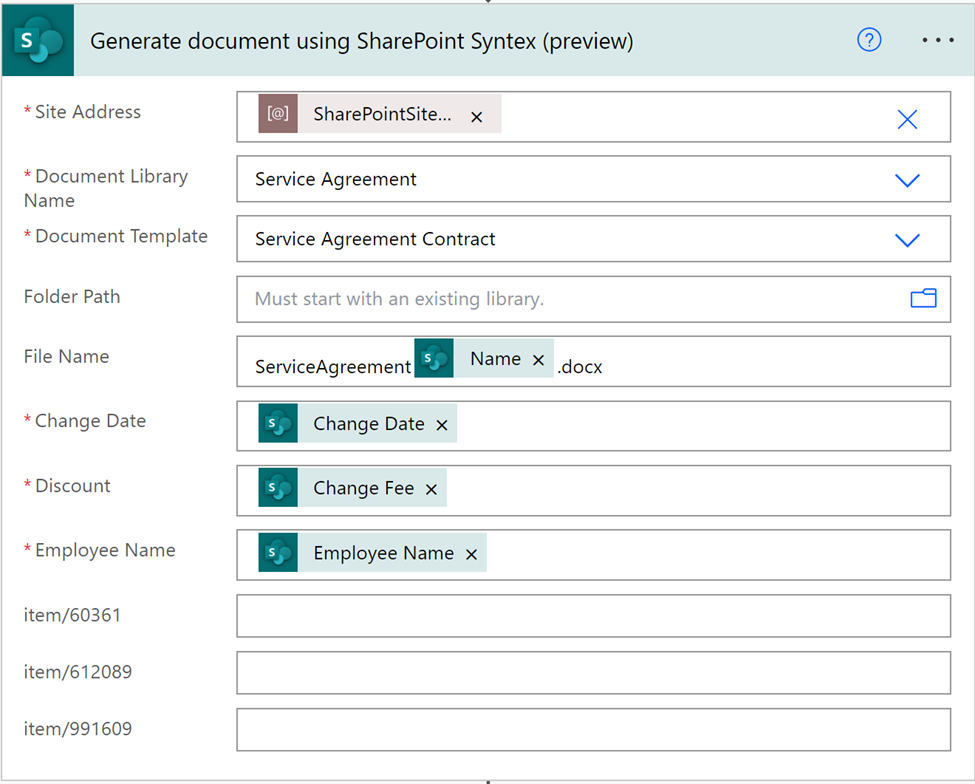The height and width of the screenshot is (784, 975).
Task: Select the Name dynamic content token
Action: [x=495, y=359]
